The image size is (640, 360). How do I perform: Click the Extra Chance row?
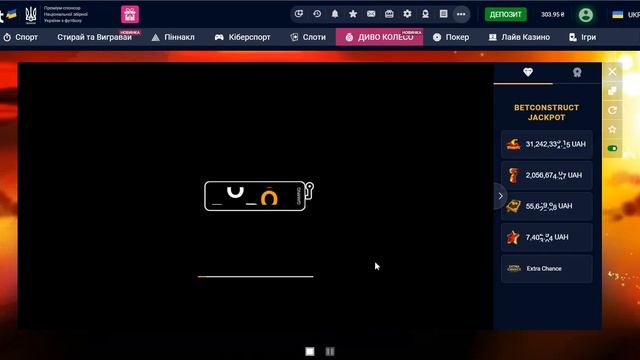547,269
